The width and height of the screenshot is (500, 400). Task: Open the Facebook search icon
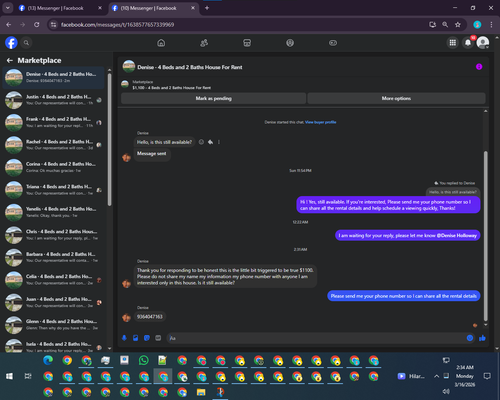click(x=26, y=43)
